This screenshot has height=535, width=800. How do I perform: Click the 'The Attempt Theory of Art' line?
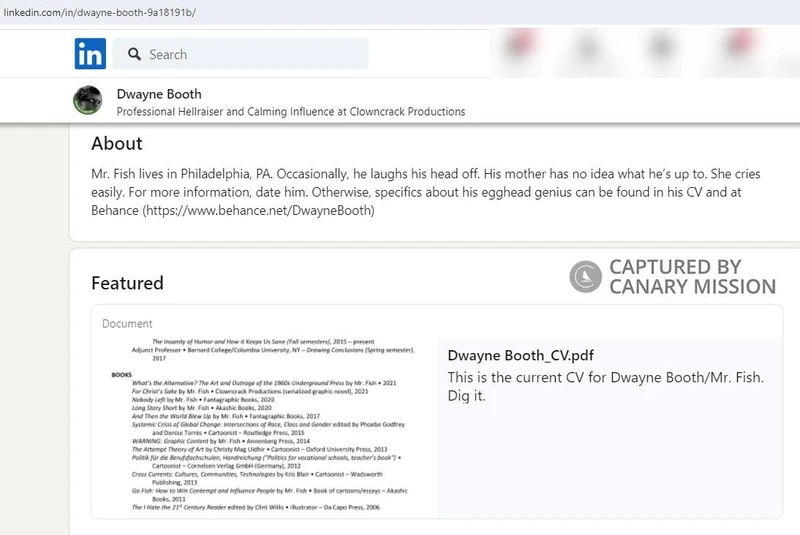click(259, 449)
